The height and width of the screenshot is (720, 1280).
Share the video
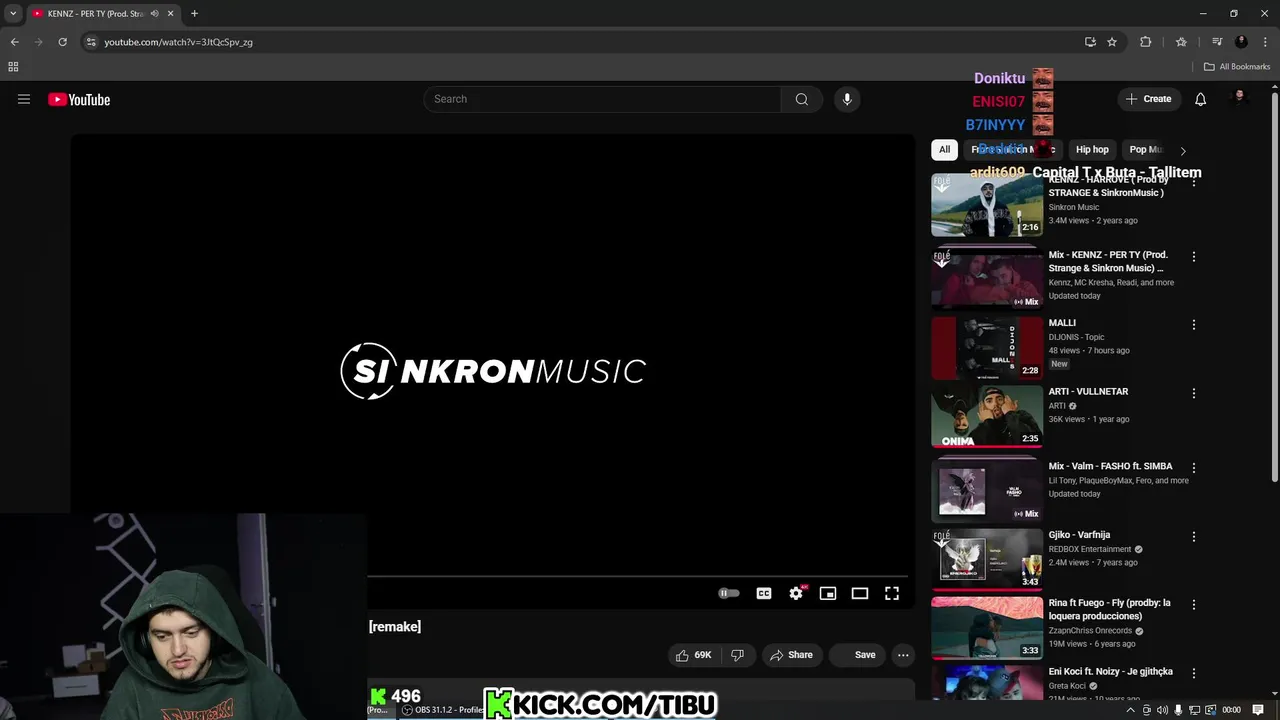(x=790, y=655)
